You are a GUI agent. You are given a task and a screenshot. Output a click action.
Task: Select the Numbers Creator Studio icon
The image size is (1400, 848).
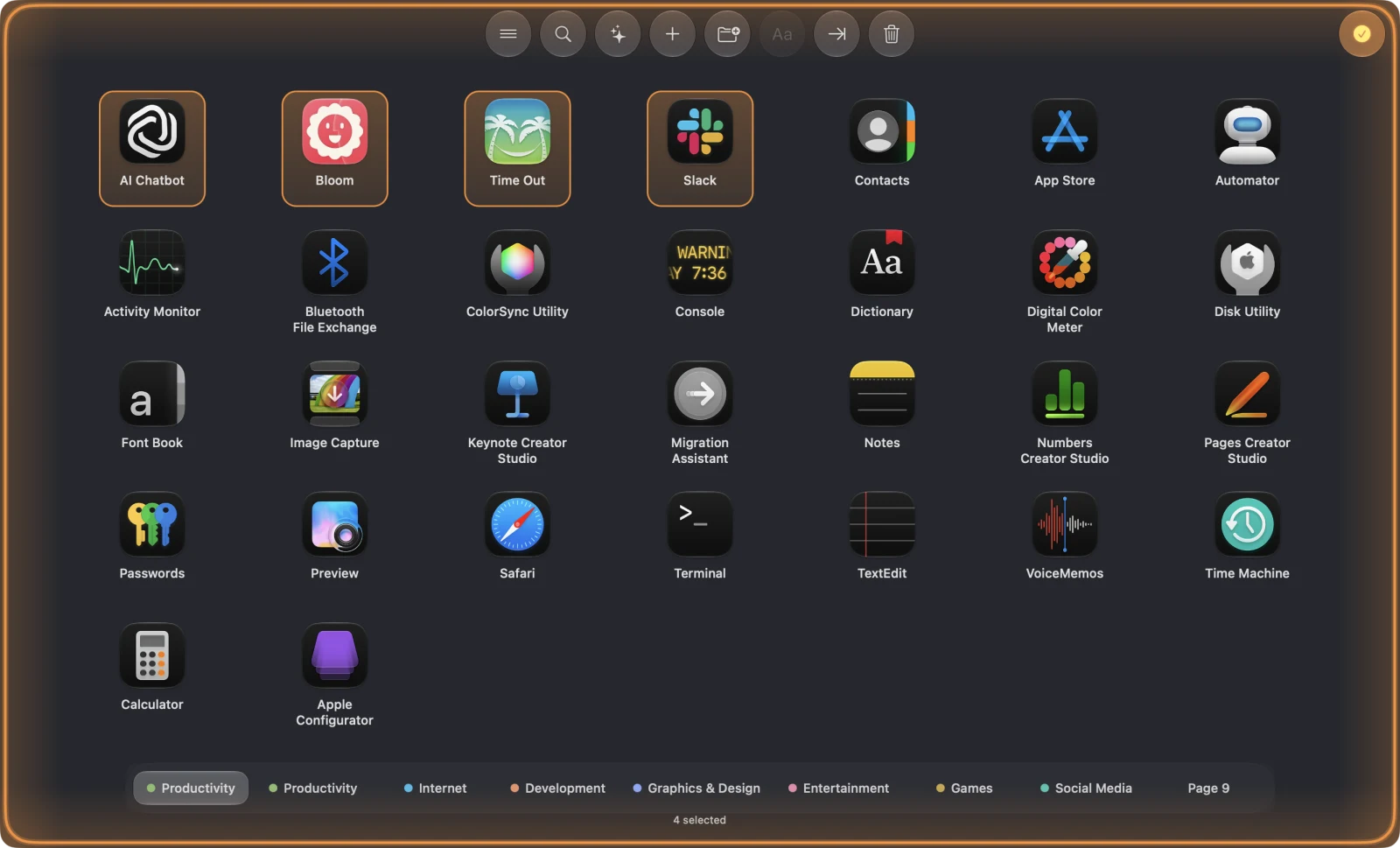point(1065,394)
